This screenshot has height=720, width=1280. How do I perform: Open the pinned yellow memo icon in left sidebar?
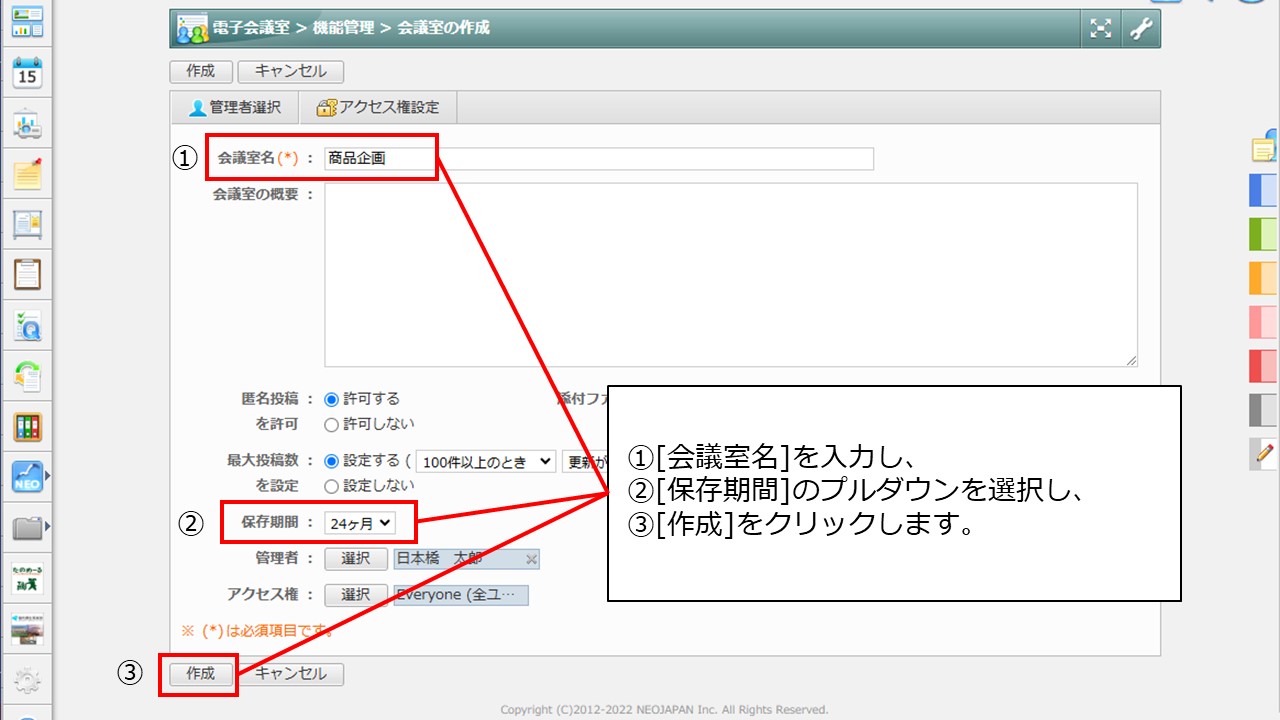[x=27, y=174]
